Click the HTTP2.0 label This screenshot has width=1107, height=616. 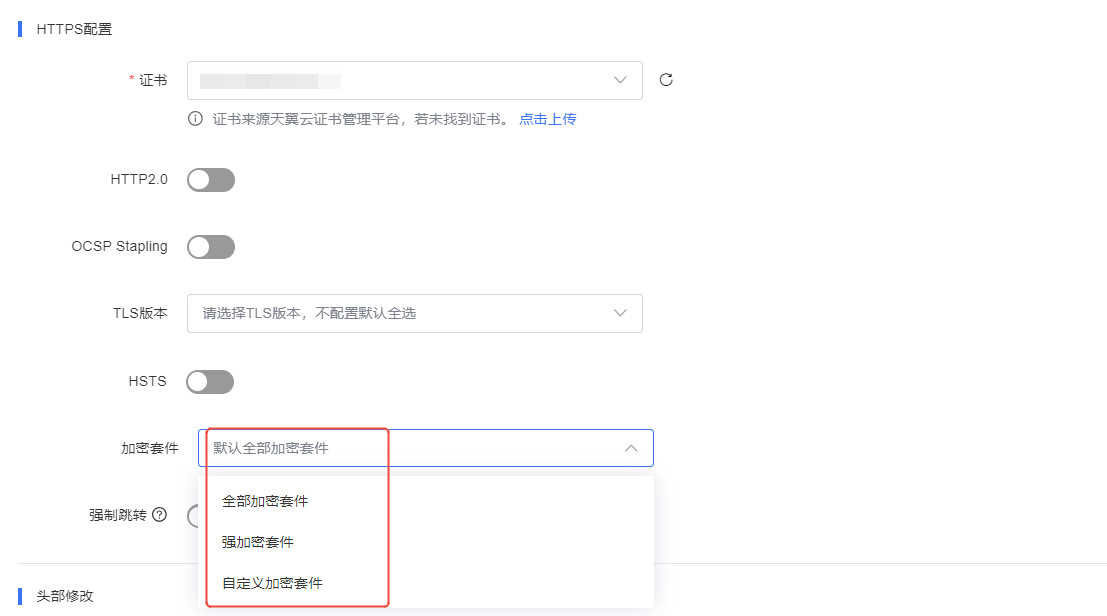(x=139, y=179)
